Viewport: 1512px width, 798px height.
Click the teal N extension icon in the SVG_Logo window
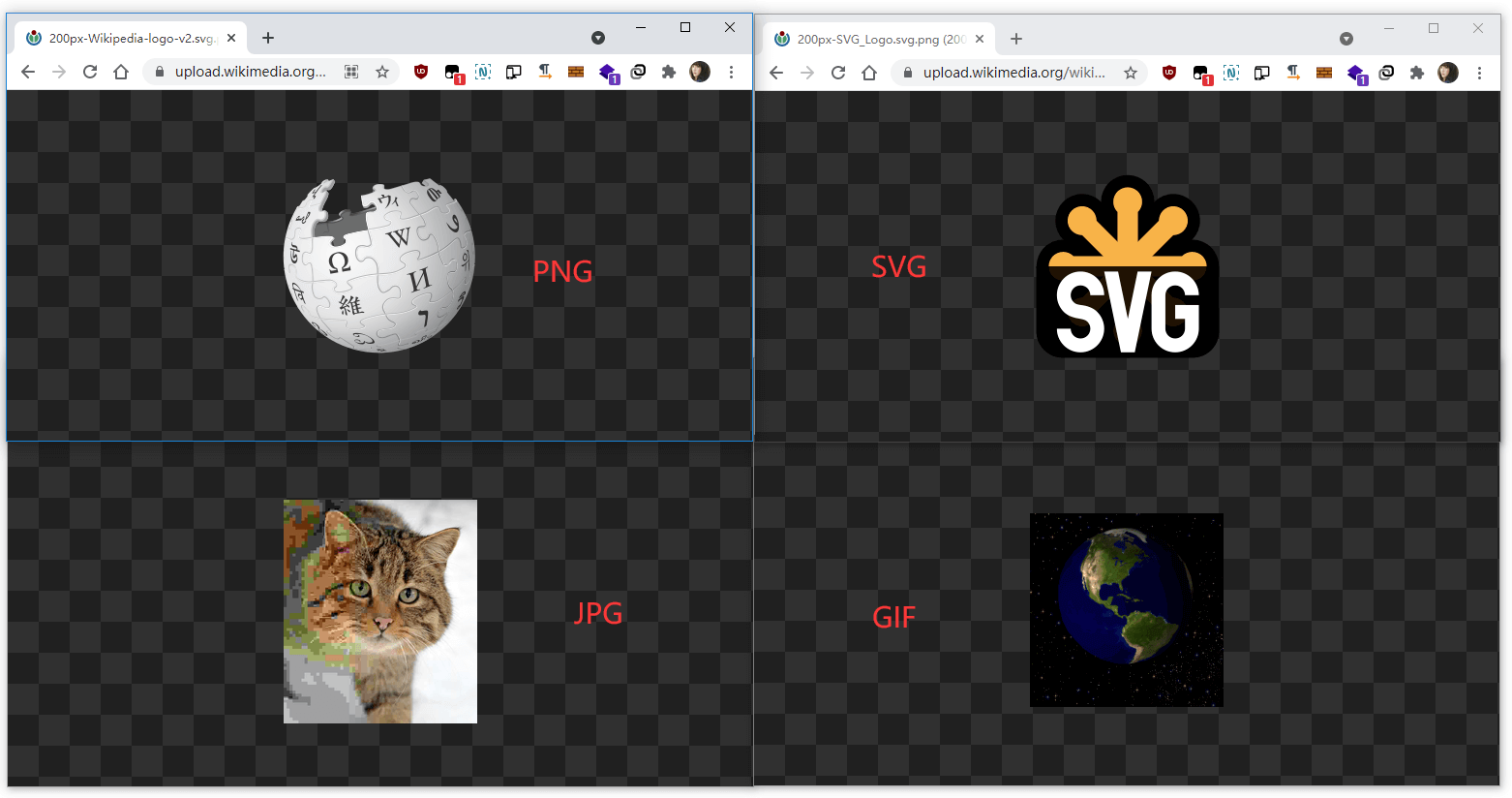[x=1231, y=73]
